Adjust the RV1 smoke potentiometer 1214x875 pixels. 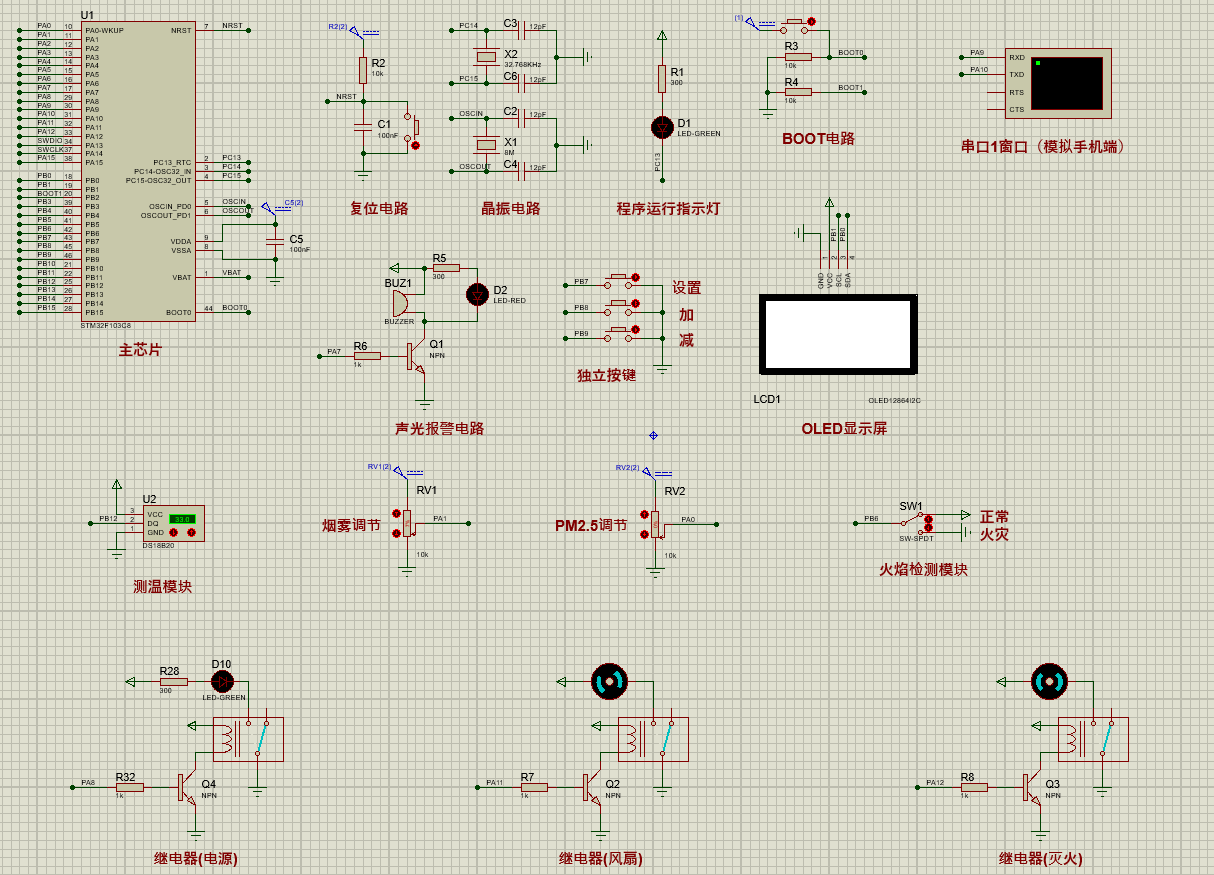pyautogui.click(x=406, y=522)
